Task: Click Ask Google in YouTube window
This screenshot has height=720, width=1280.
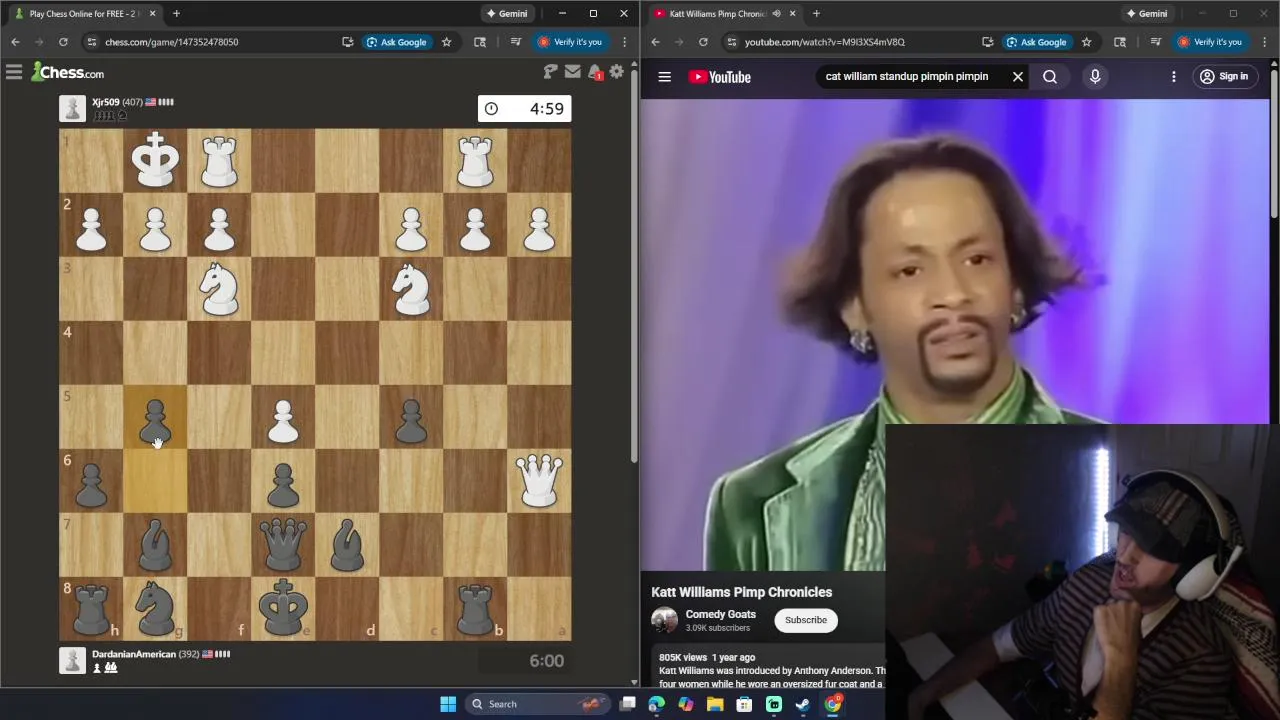Action: (x=1036, y=42)
